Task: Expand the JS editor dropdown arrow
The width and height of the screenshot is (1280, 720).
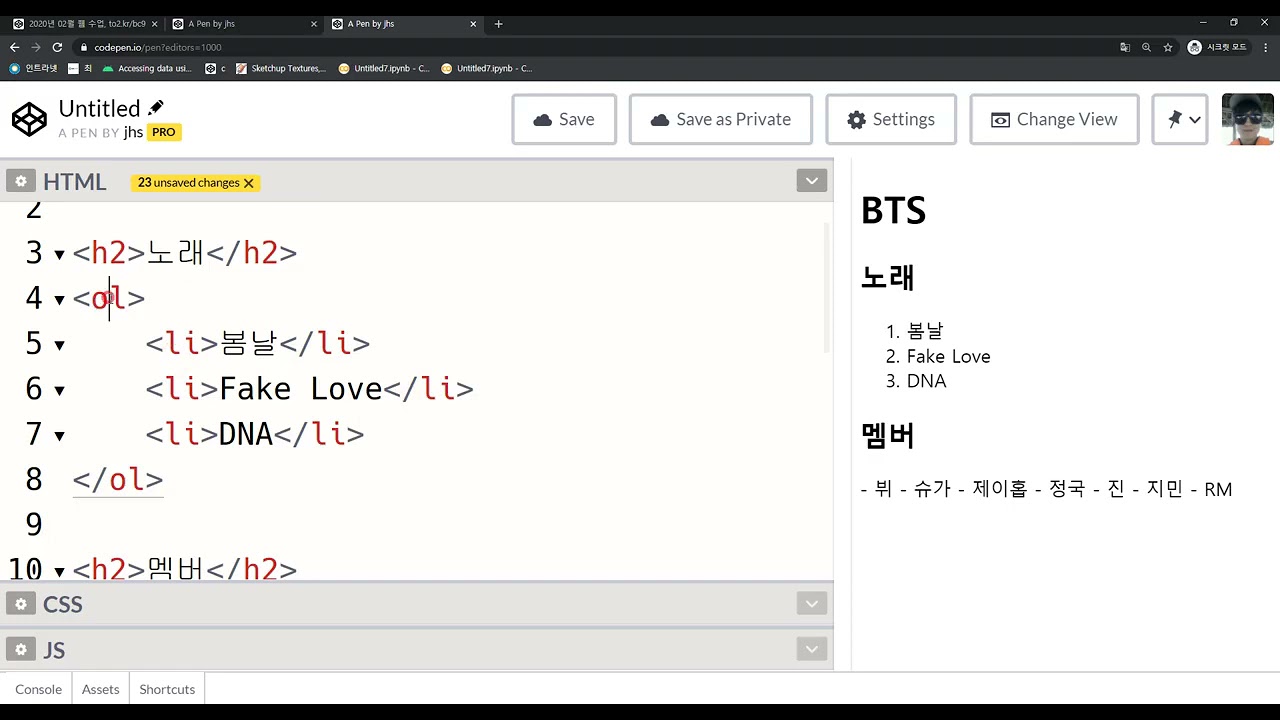Action: pyautogui.click(x=811, y=650)
